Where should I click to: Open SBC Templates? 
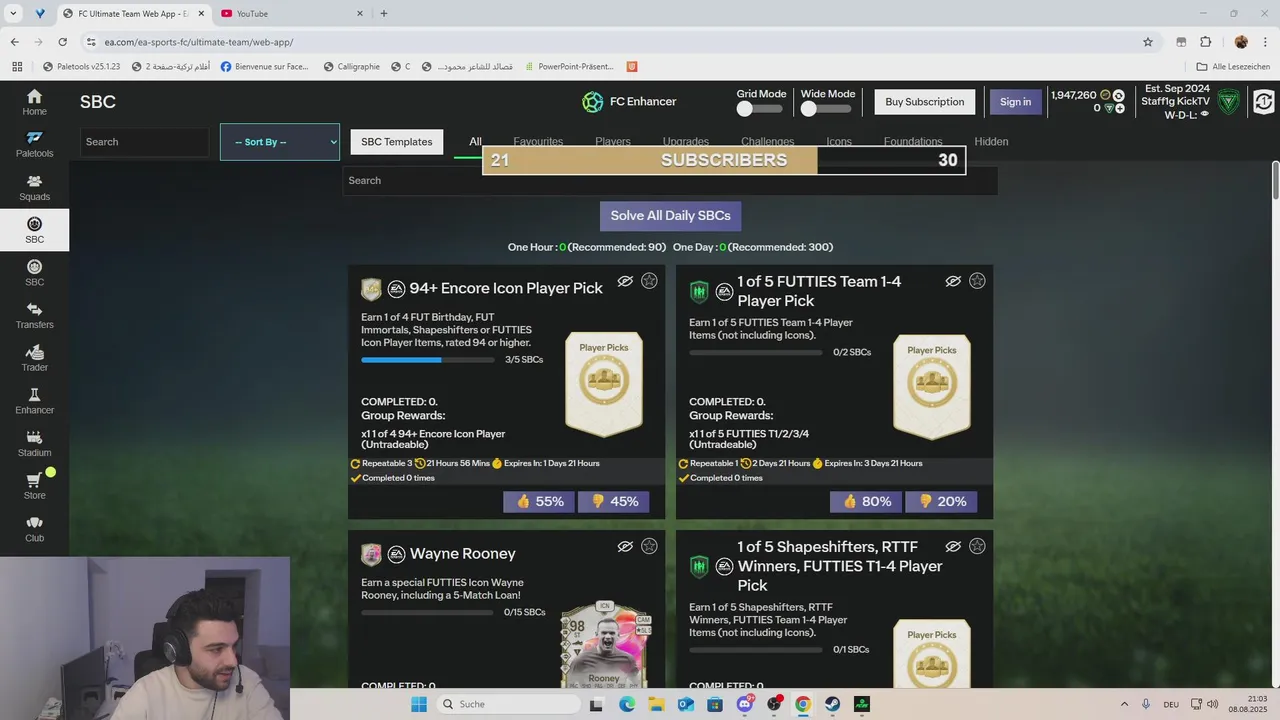(x=397, y=142)
